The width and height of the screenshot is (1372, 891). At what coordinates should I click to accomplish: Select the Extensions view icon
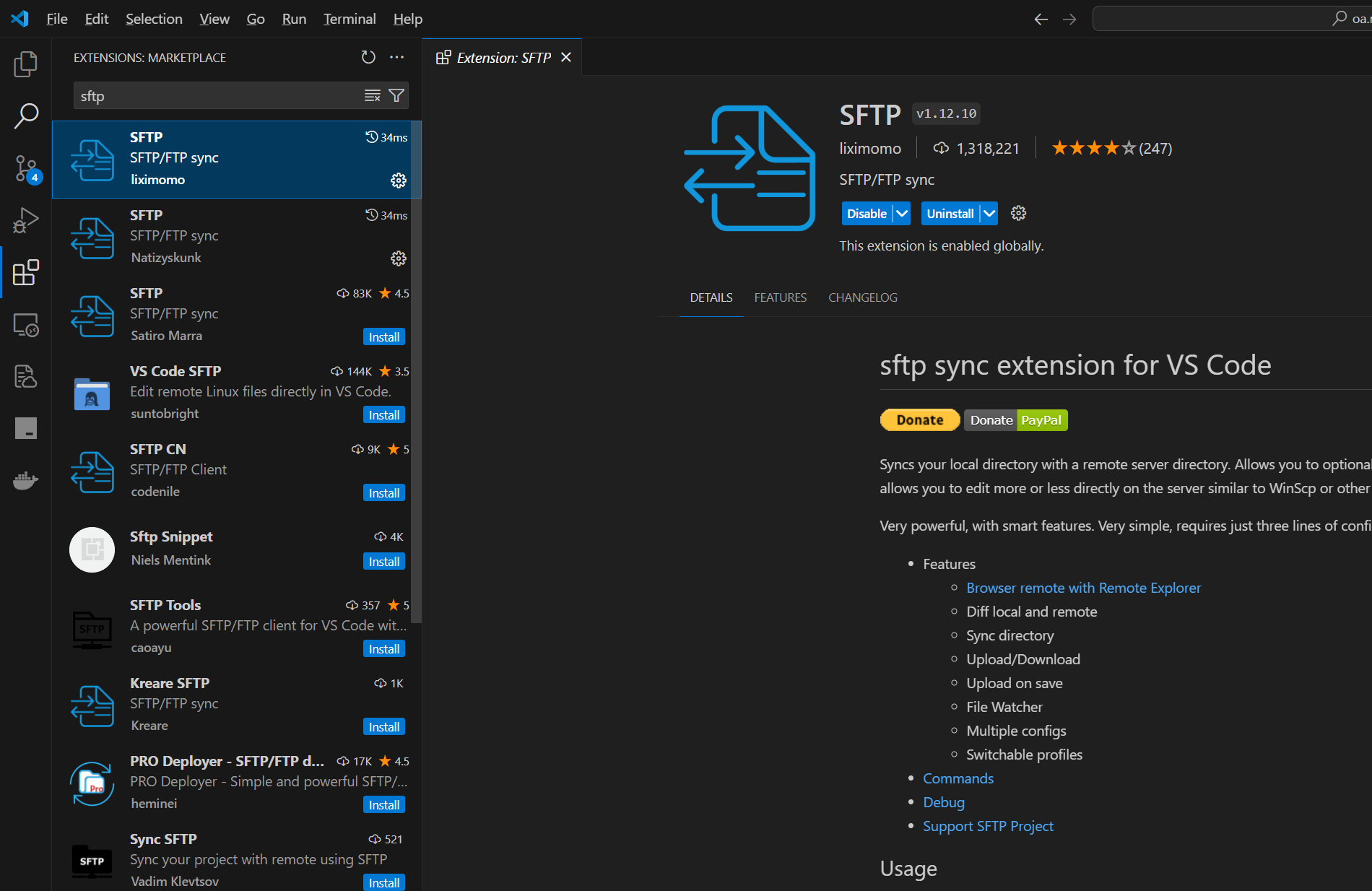[x=26, y=272]
